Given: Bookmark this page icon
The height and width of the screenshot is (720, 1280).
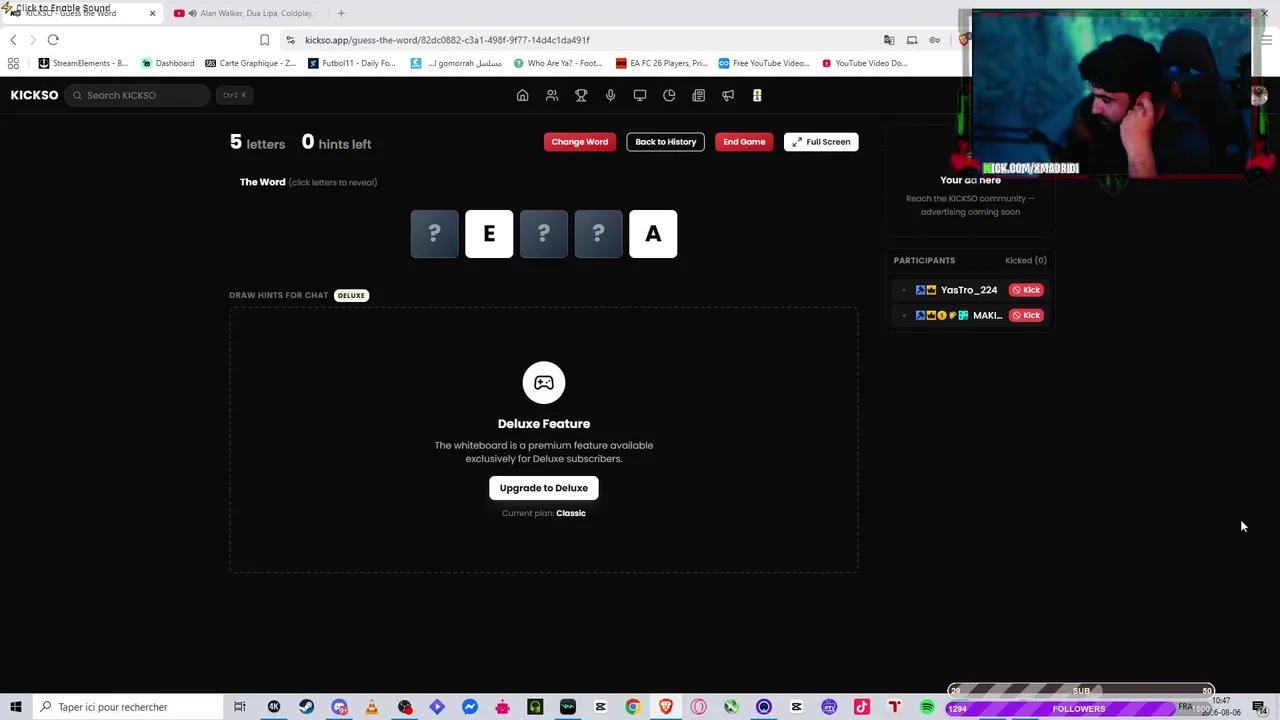Looking at the screenshot, I should (264, 40).
